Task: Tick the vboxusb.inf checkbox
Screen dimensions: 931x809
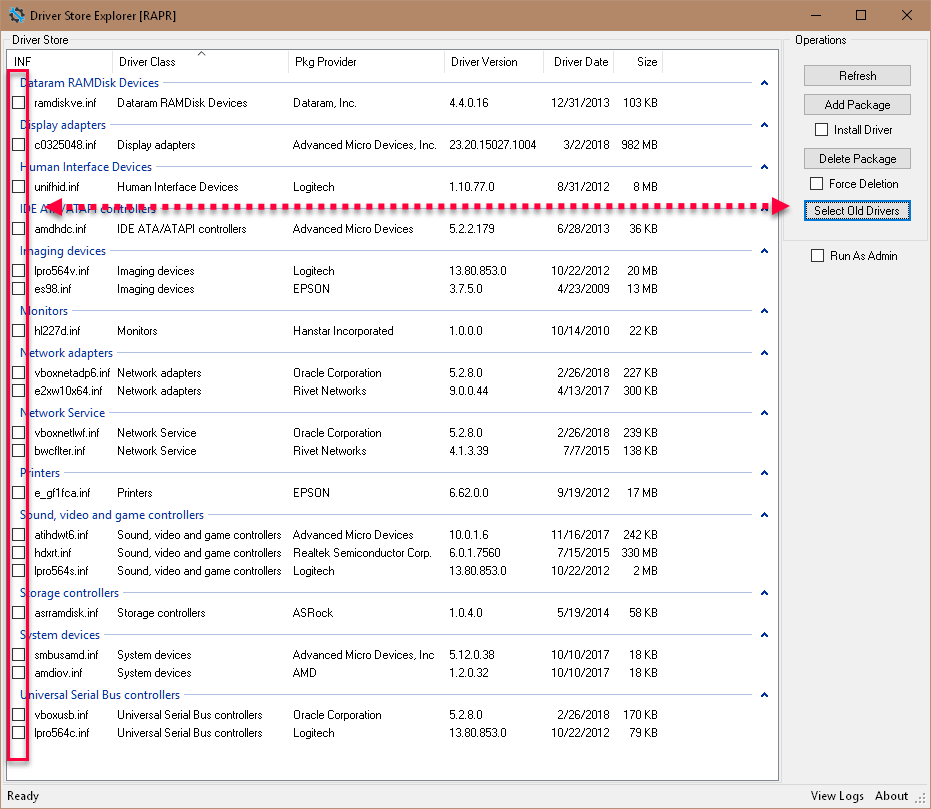Action: click(x=18, y=715)
